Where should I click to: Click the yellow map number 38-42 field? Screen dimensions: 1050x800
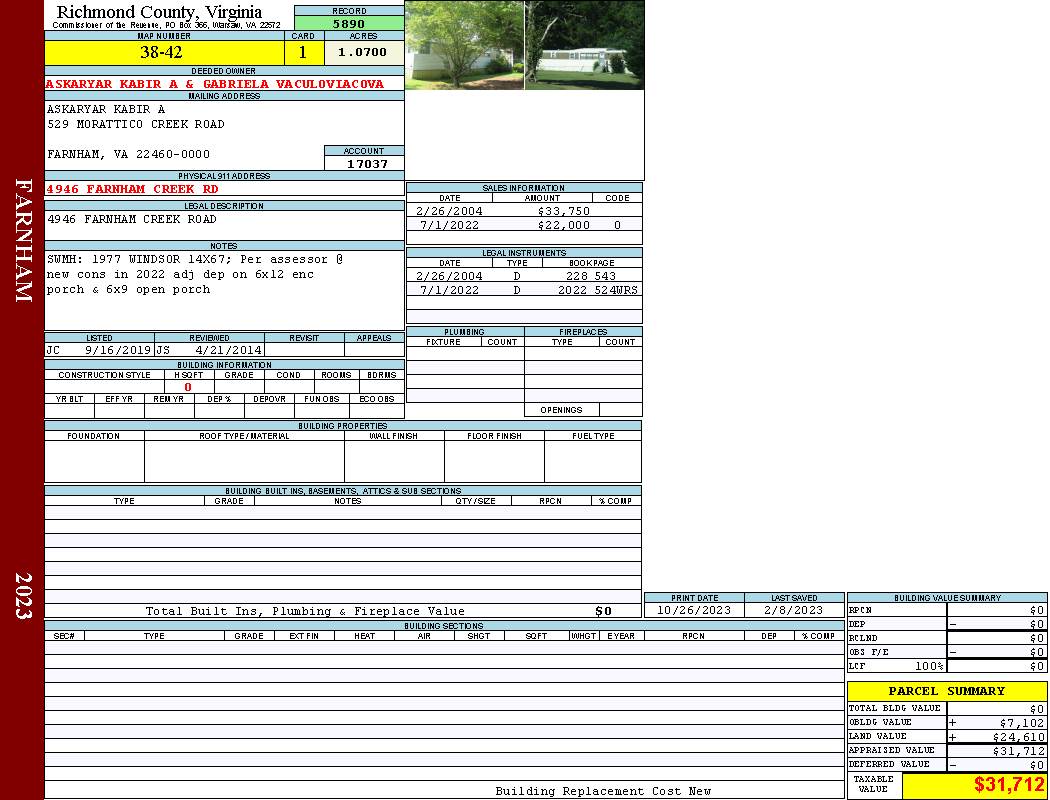[161, 52]
